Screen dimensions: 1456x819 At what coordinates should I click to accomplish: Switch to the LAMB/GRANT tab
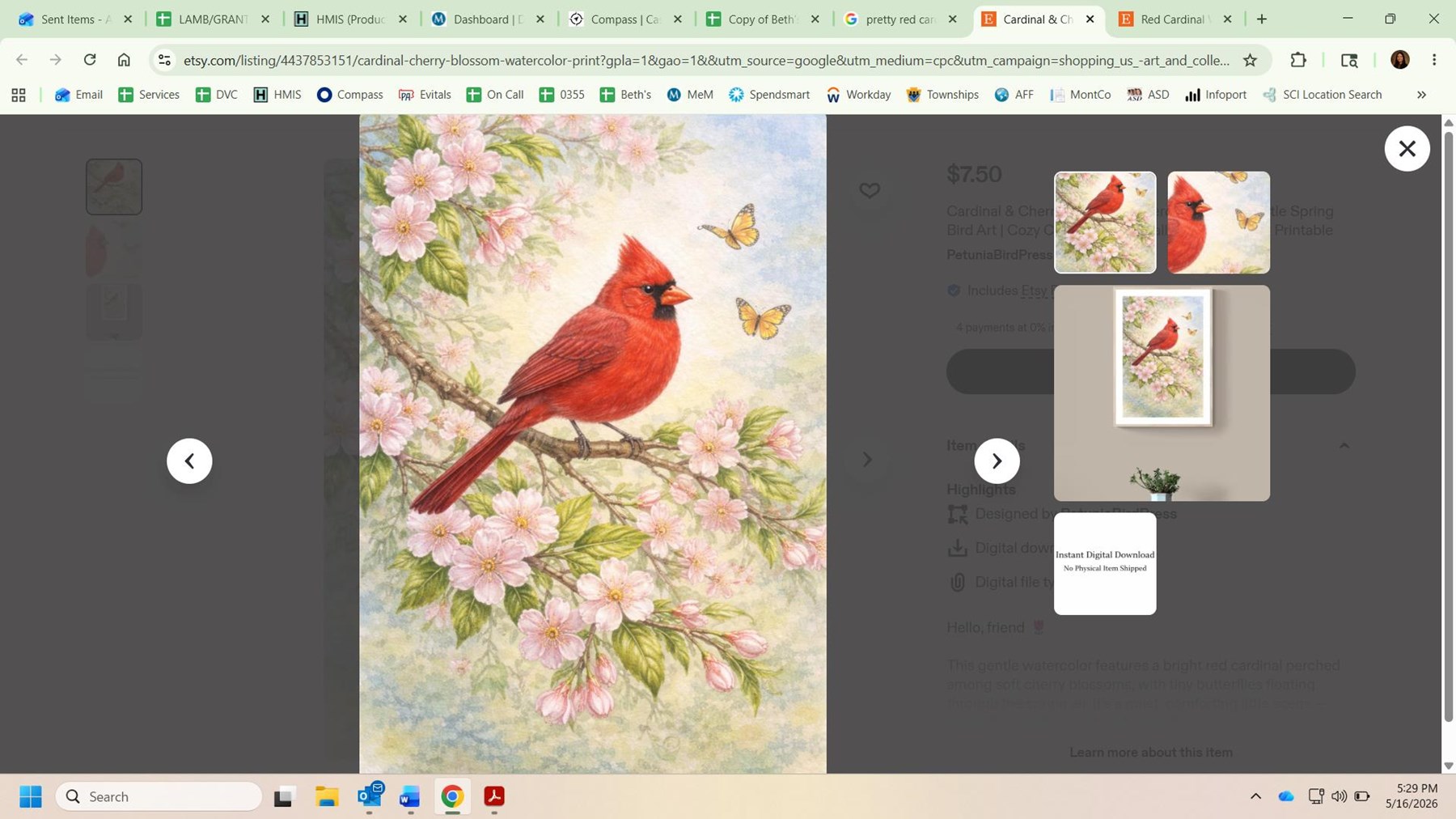pyautogui.click(x=213, y=19)
